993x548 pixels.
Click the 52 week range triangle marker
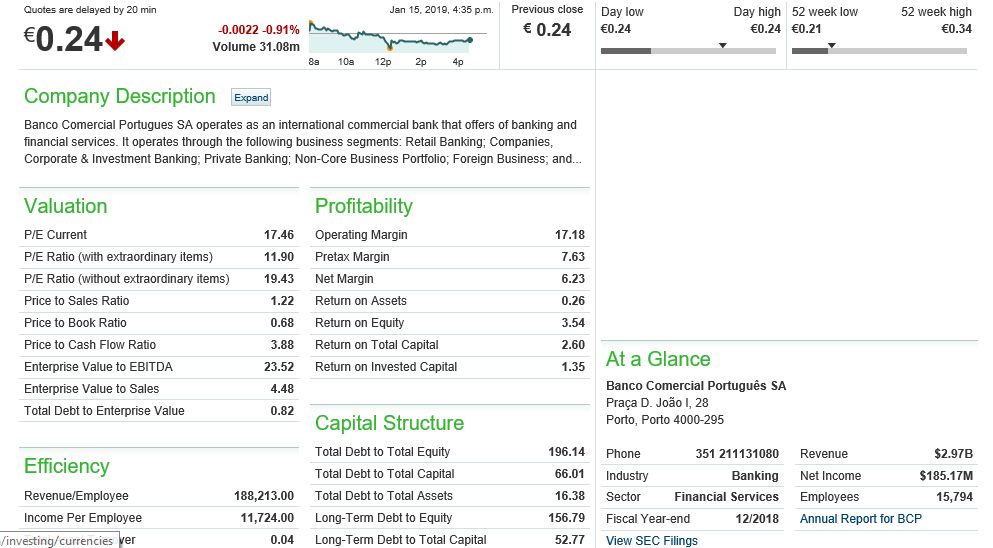(x=831, y=46)
